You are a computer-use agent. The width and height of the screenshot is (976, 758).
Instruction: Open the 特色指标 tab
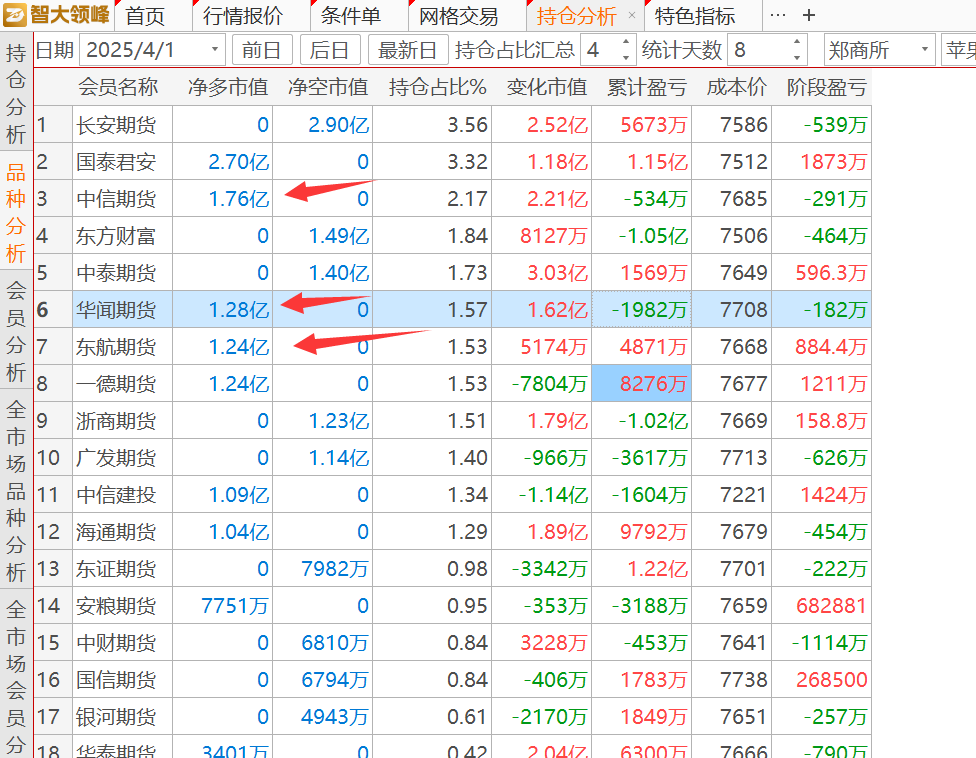[695, 16]
